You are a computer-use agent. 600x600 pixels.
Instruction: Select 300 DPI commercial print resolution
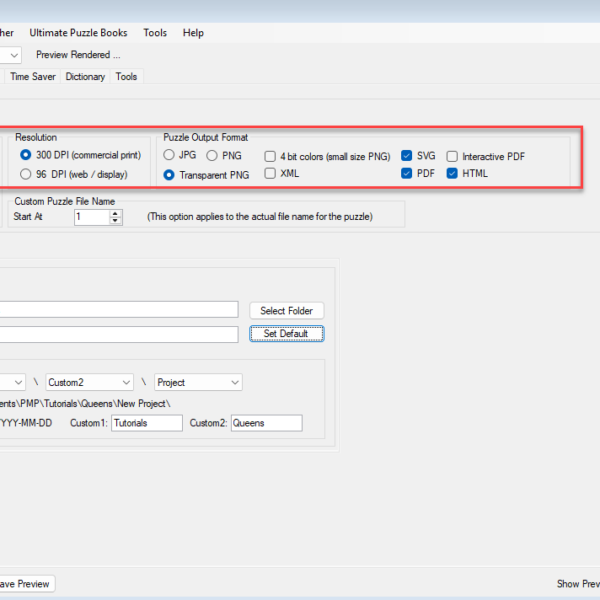(x=27, y=155)
